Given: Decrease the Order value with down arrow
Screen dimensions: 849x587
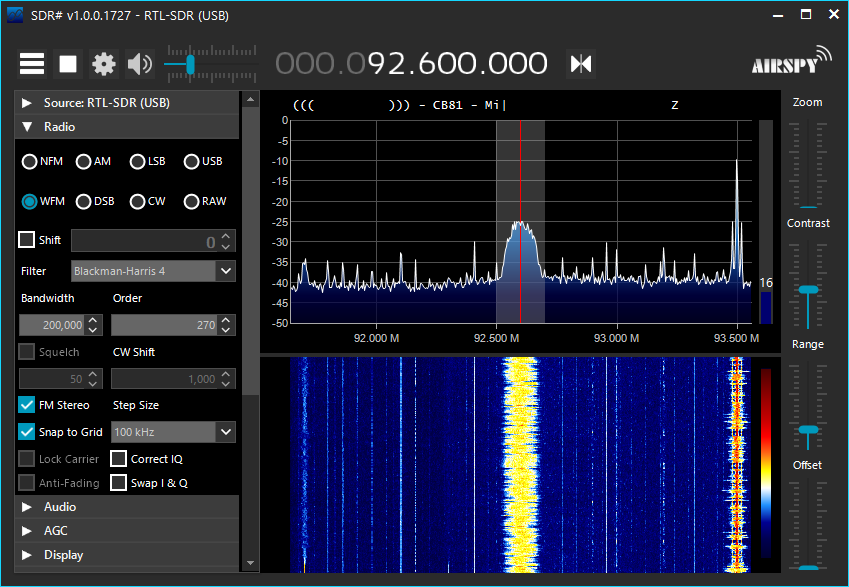Looking at the screenshot, I should pyautogui.click(x=227, y=330).
